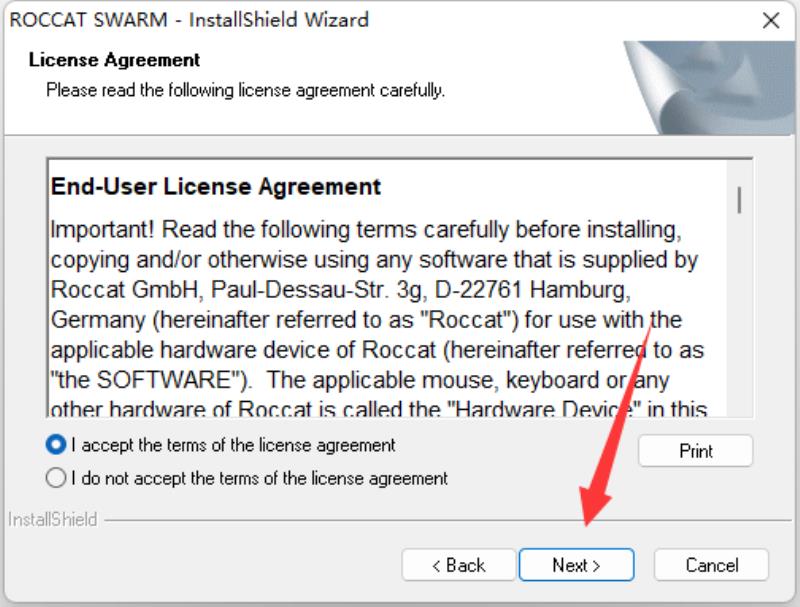Image resolution: width=800 pixels, height=607 pixels.
Task: Click the curled page banner graphic
Action: pos(710,88)
